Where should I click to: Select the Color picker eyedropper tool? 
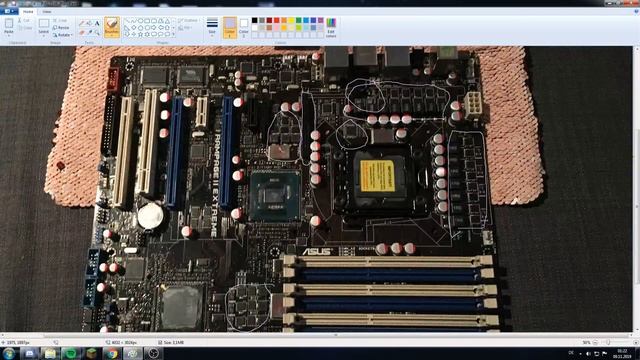coord(90,32)
